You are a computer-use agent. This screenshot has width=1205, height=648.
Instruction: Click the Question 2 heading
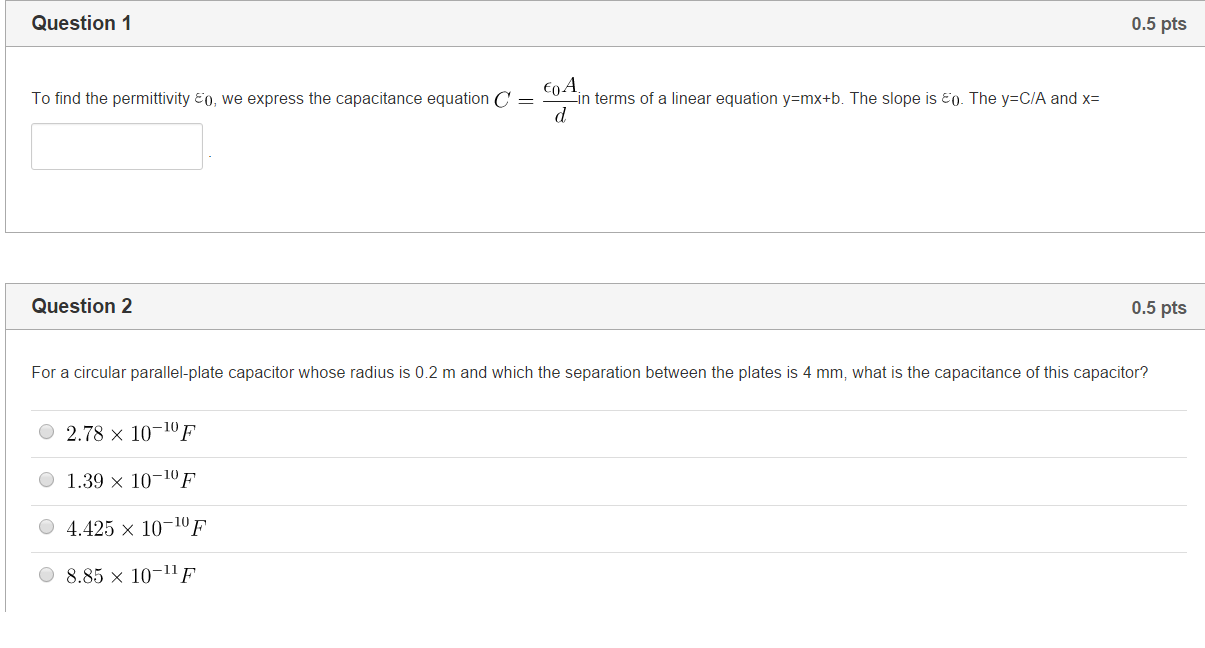point(81,306)
